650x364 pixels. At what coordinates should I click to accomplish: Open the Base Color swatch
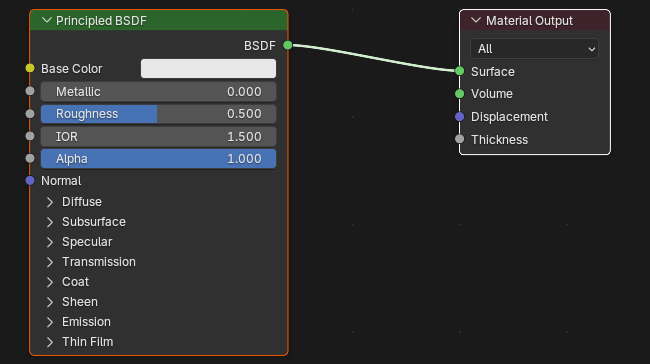(x=208, y=68)
